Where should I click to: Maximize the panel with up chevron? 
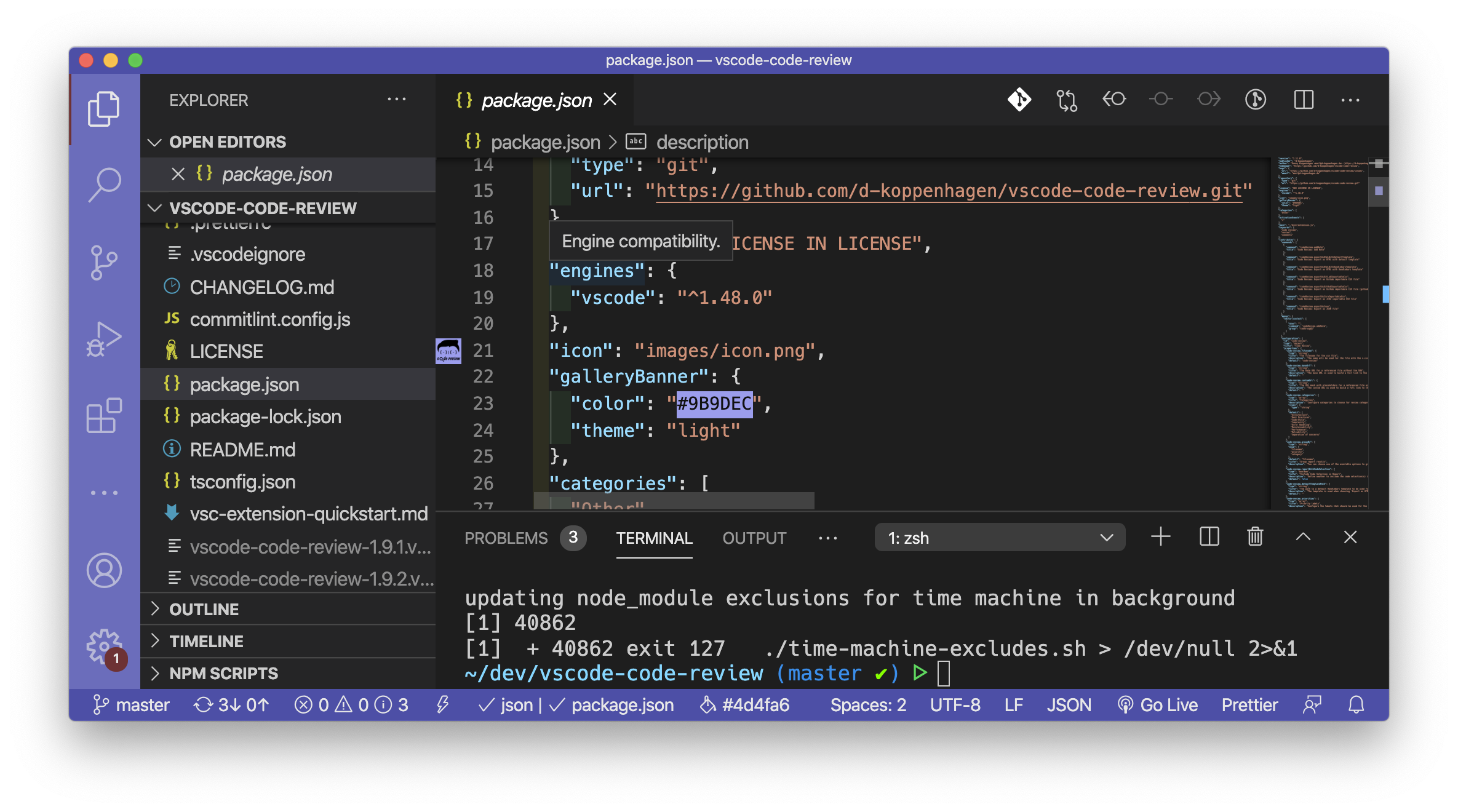[1303, 537]
